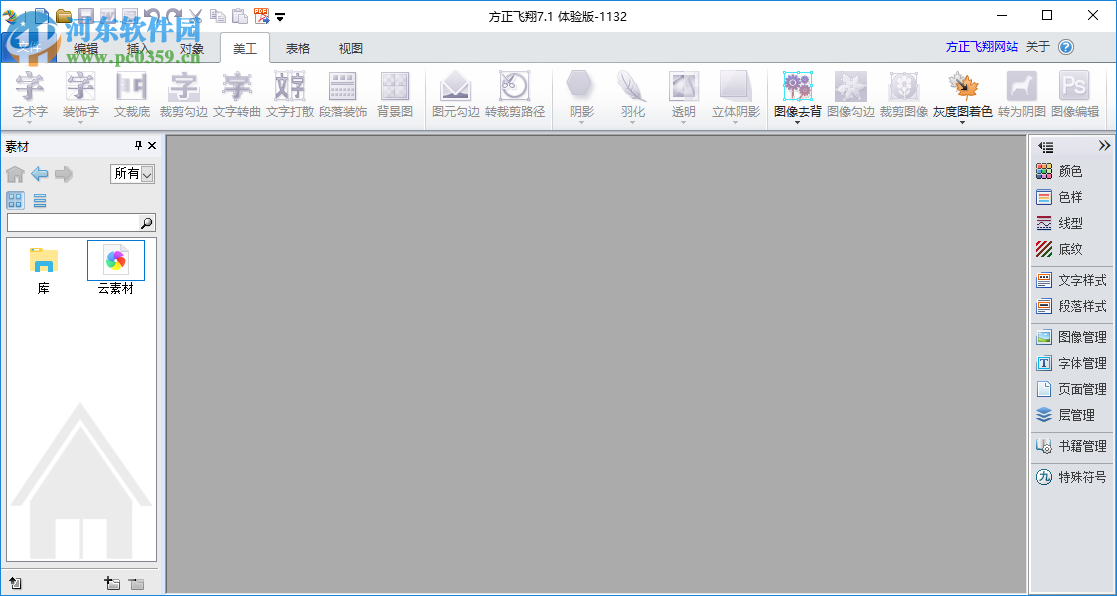Pin the 素材 panel
Image resolution: width=1117 pixels, height=596 pixels.
point(138,145)
